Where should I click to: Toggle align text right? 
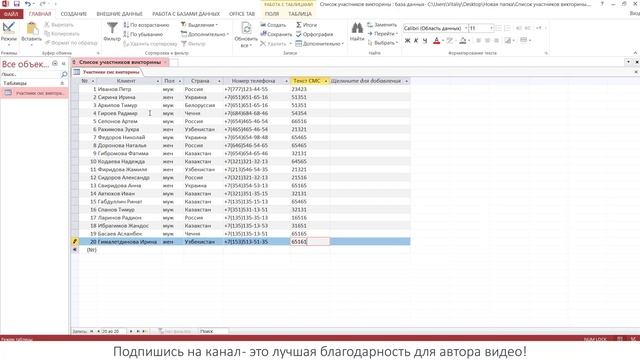(x=496, y=40)
